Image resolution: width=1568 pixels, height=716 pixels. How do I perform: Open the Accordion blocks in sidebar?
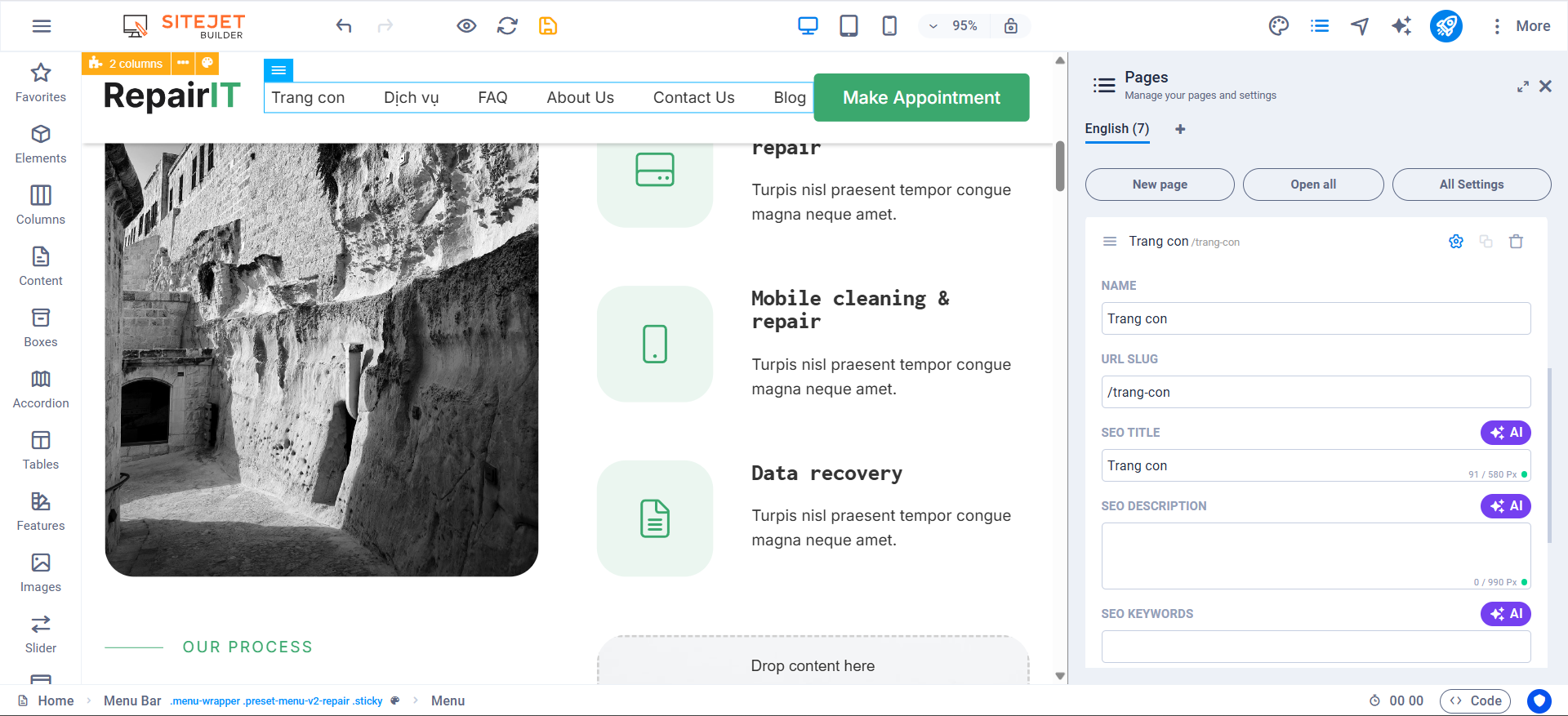(x=41, y=389)
